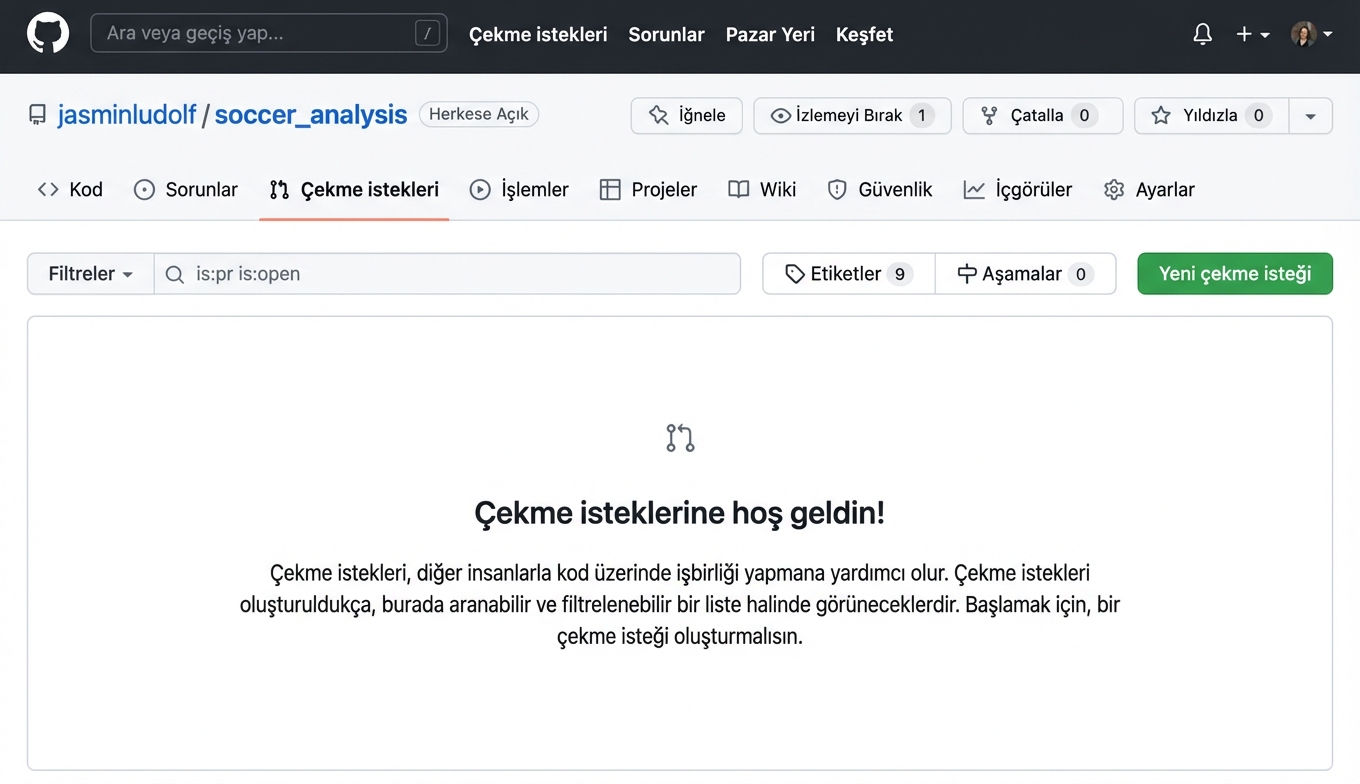Open your avatar profile picture

pyautogui.click(x=1303, y=33)
